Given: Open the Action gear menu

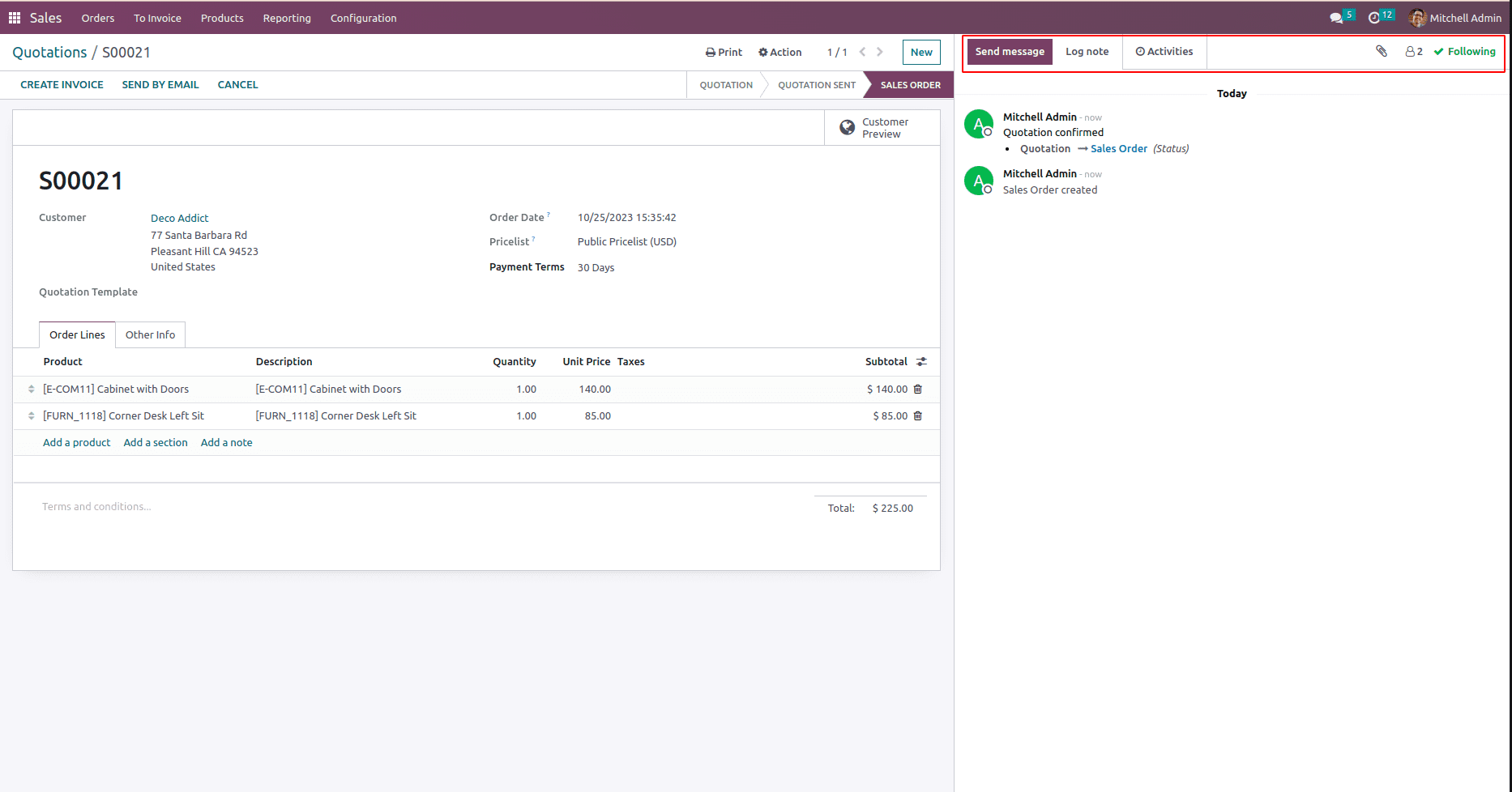Looking at the screenshot, I should point(779,53).
